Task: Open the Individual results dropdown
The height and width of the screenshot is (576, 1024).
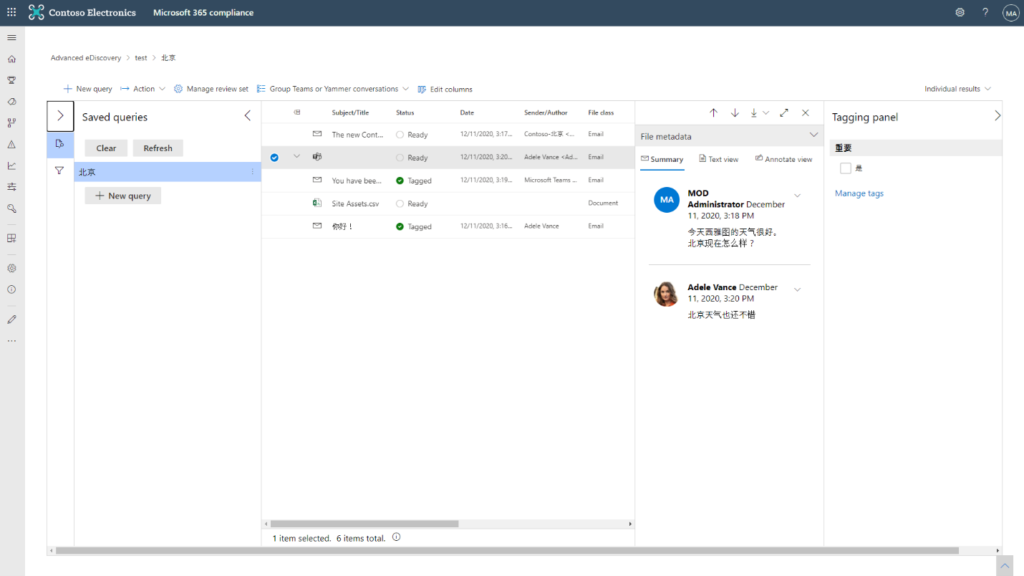Action: pos(957,89)
